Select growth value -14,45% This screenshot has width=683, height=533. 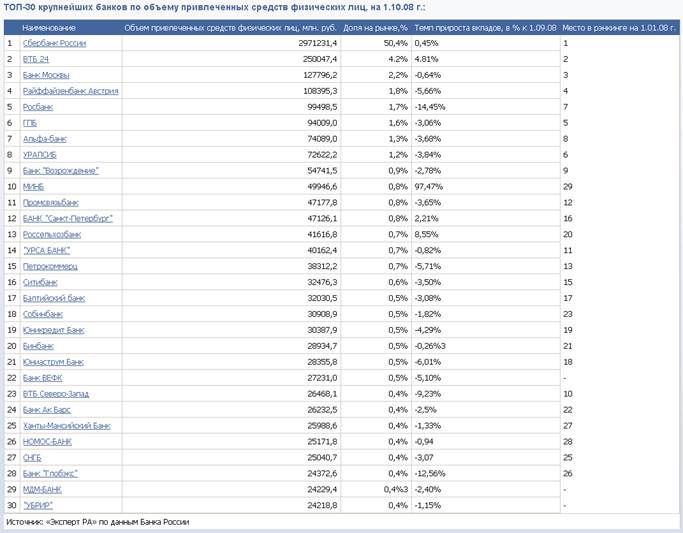click(x=430, y=107)
